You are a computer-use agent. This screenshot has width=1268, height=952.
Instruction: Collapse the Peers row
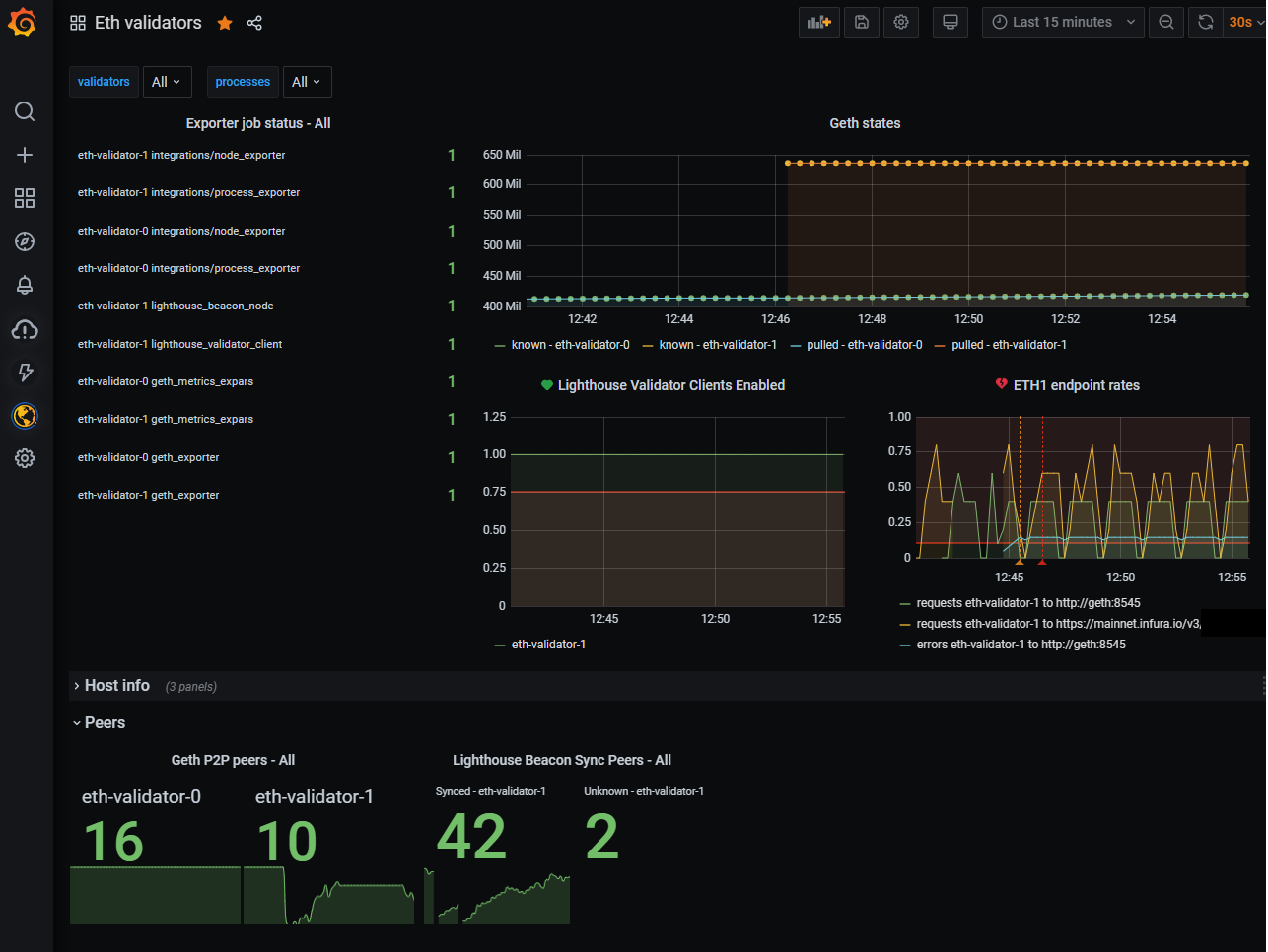[105, 723]
